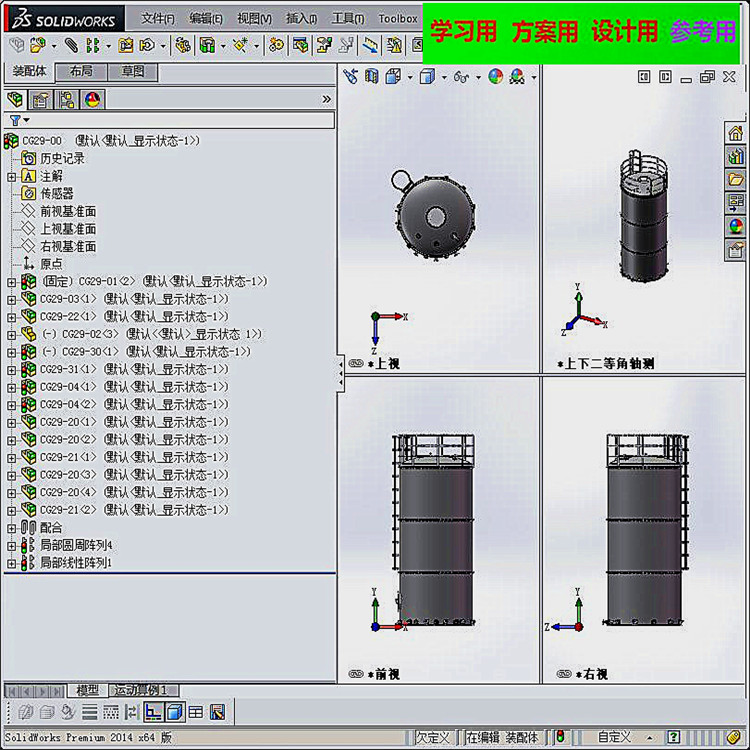Viewport: 750px width, 750px height.
Task: Expand the 注解 annotations node
Action: click(x=11, y=177)
